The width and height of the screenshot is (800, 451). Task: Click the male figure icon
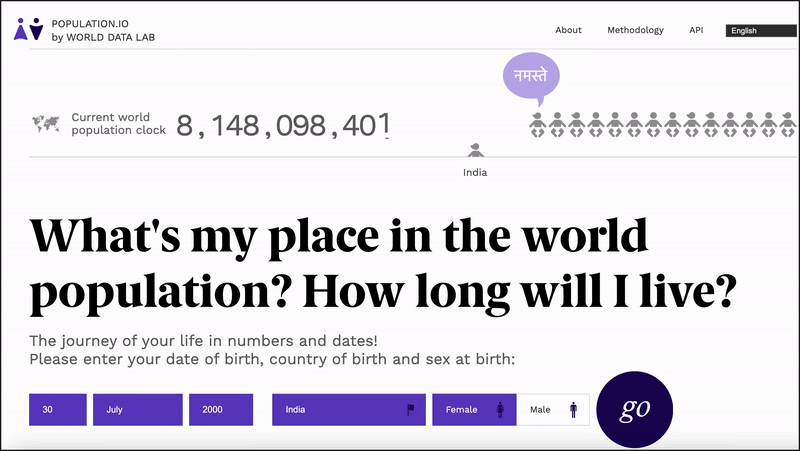[x=573, y=409]
